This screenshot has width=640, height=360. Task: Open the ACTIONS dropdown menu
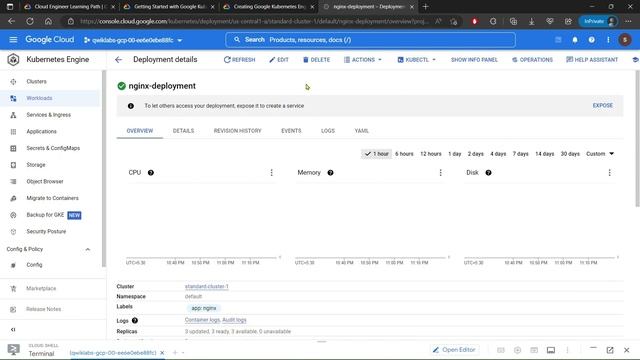click(363, 60)
